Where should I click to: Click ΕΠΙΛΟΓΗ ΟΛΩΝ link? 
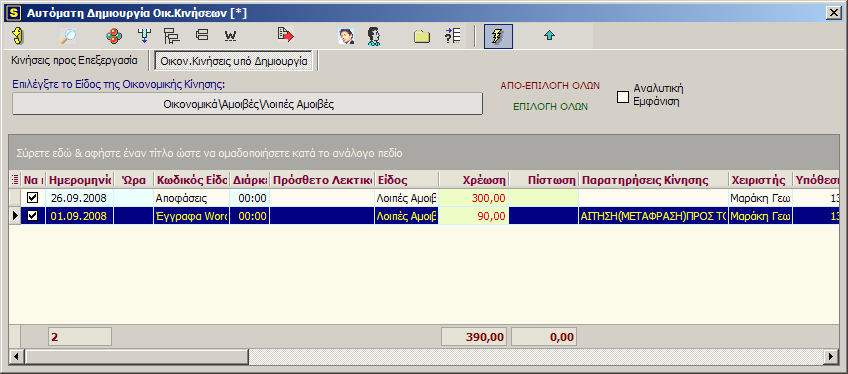coord(551,106)
